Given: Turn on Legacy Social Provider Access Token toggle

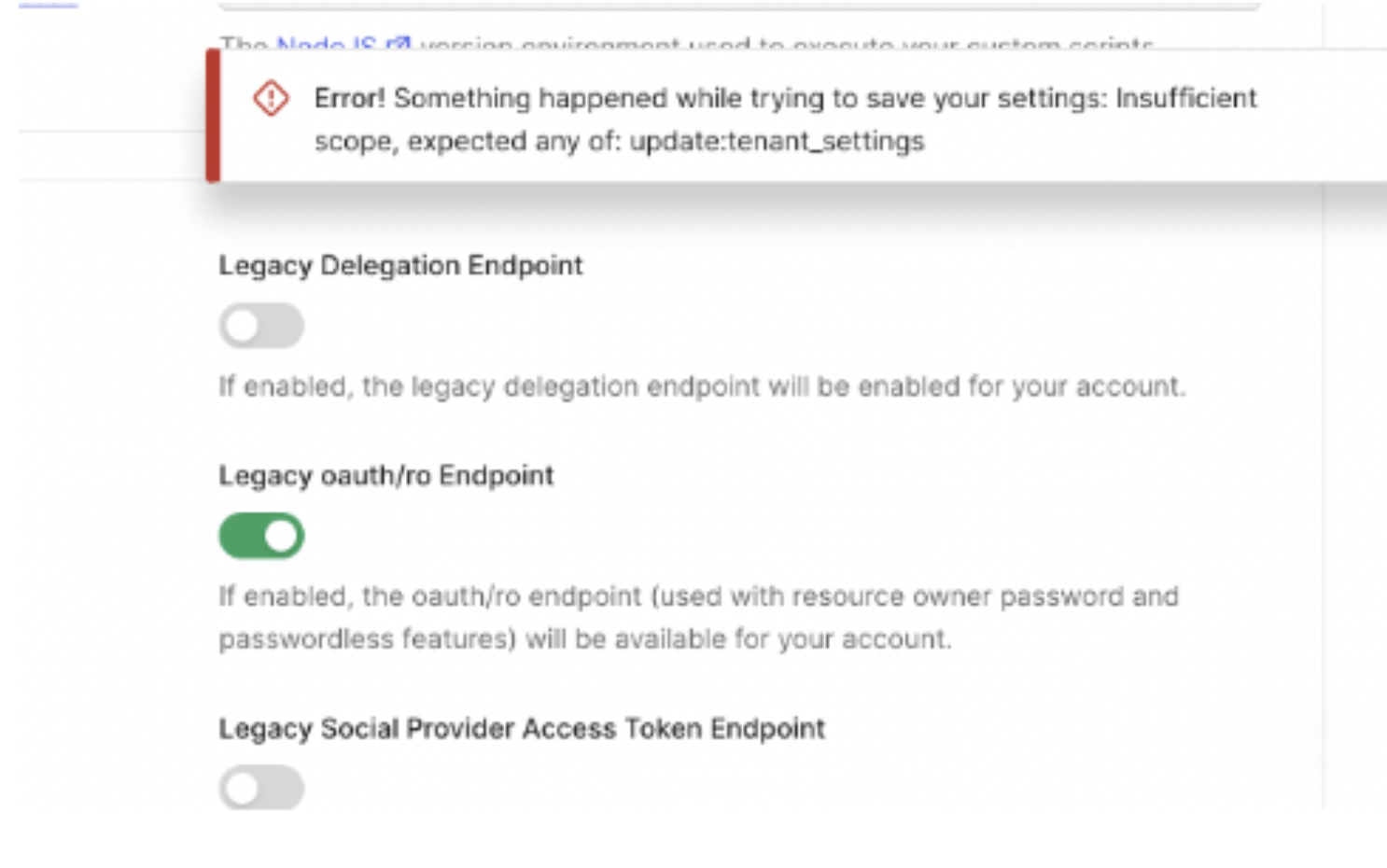Looking at the screenshot, I should pos(261,788).
